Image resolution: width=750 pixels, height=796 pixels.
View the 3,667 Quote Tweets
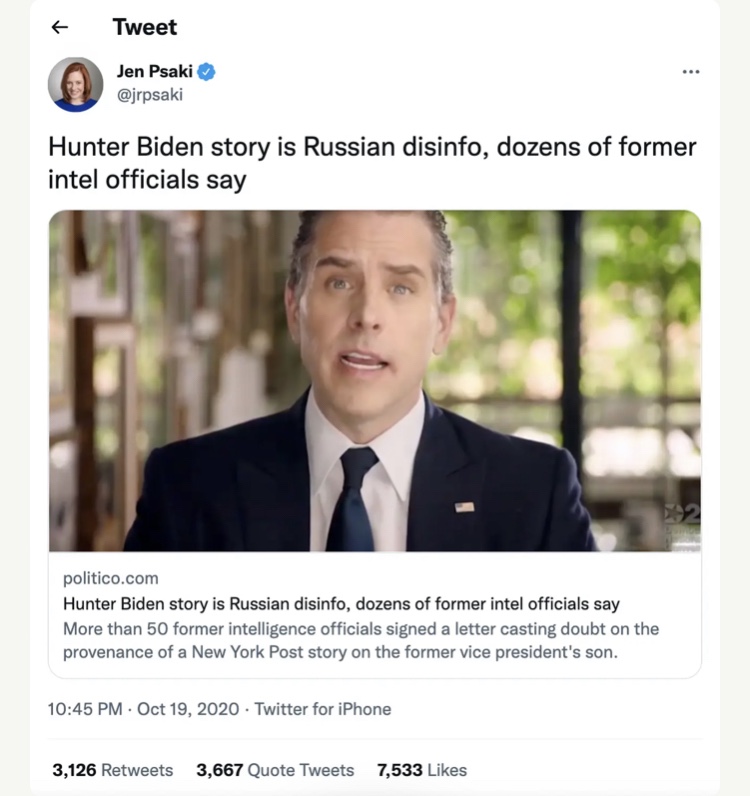275,770
